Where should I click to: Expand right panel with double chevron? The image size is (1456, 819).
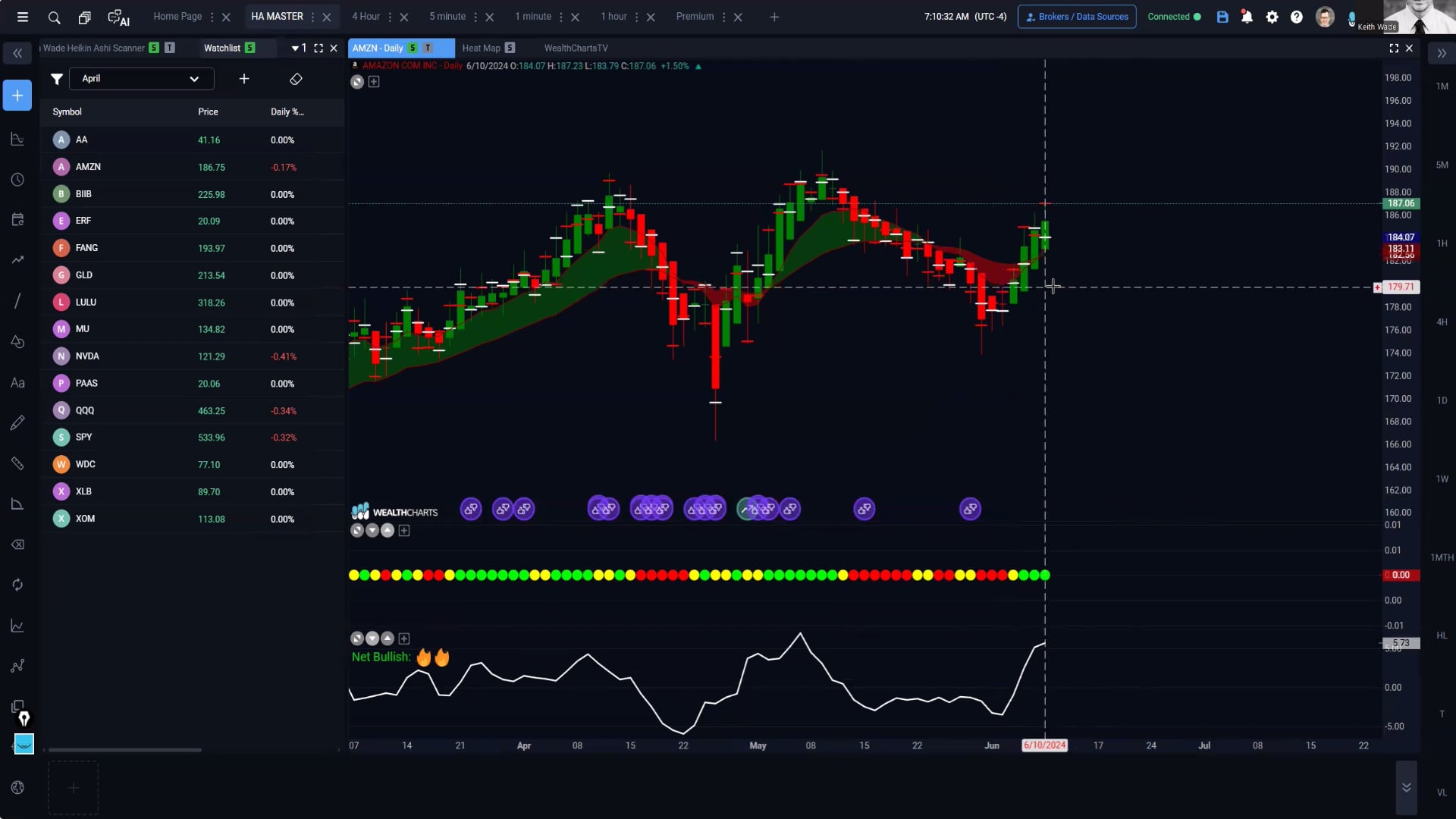pyautogui.click(x=1442, y=53)
